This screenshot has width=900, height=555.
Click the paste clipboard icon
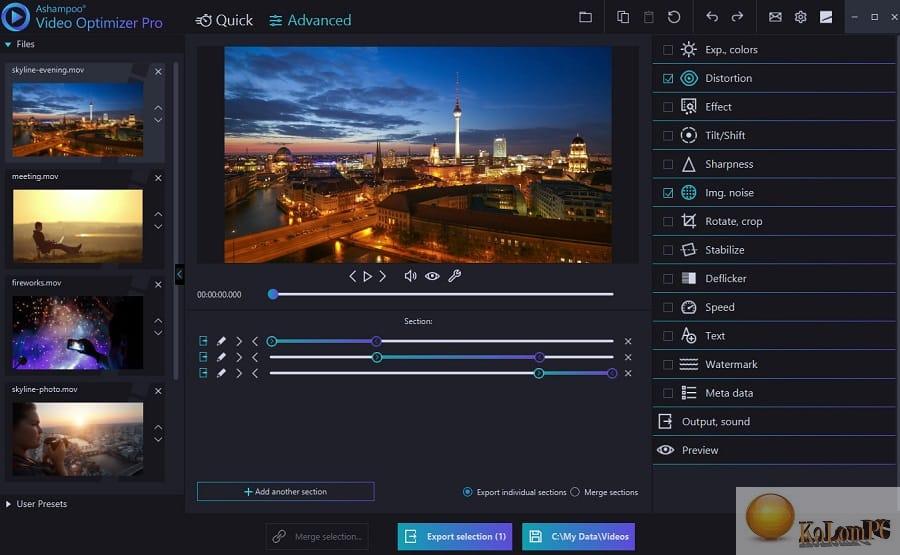click(x=648, y=17)
